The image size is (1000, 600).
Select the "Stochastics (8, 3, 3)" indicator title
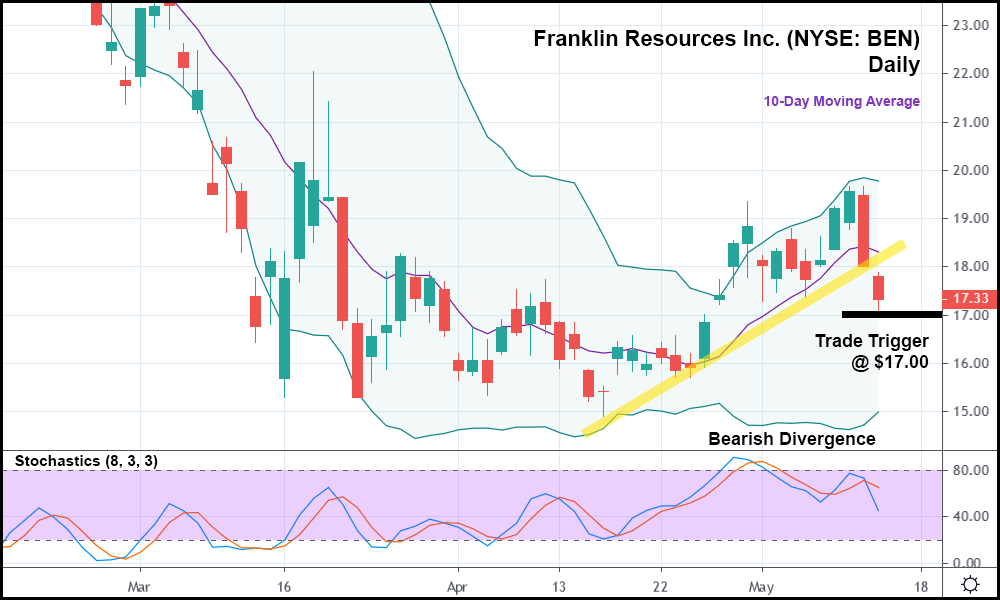tap(86, 461)
